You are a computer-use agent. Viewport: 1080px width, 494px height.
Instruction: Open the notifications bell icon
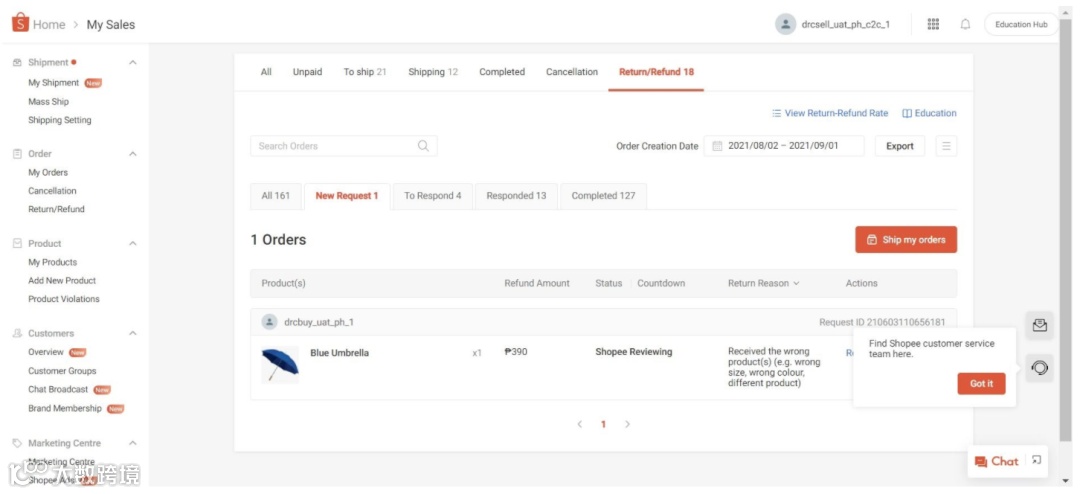click(966, 24)
